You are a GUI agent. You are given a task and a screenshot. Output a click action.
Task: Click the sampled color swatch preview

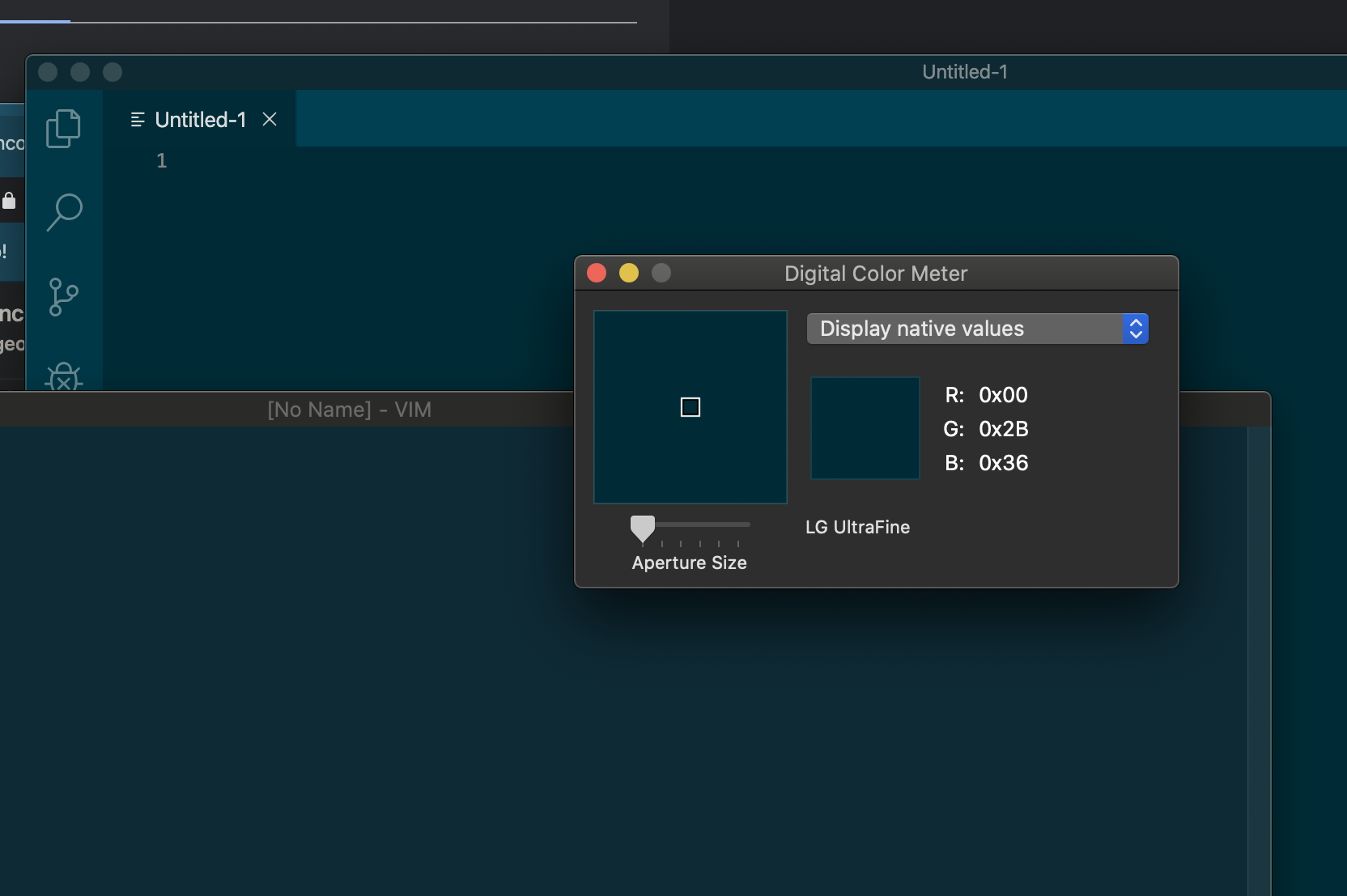tap(865, 428)
